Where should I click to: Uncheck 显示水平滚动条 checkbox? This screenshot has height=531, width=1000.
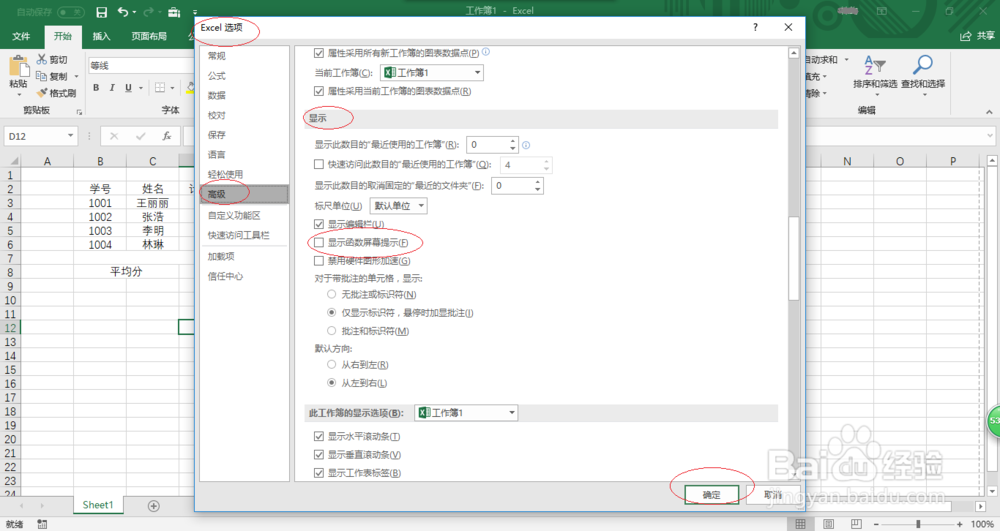coord(319,436)
